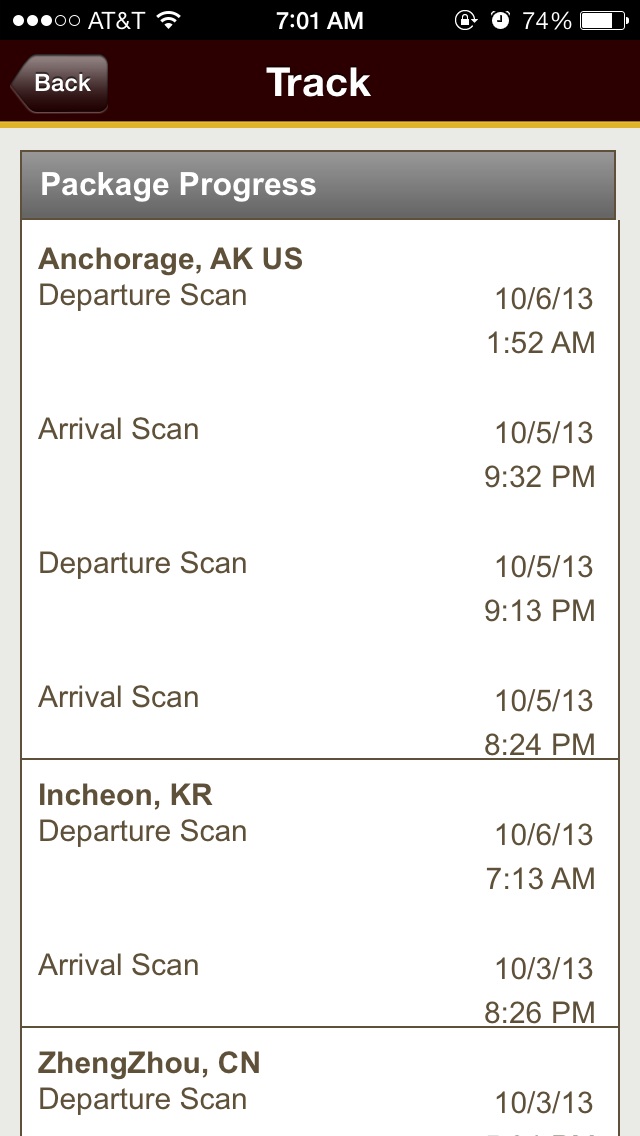Select Incheon Departure Scan at 7:13 AM
Screen dimensions: 640x1136
coord(318,855)
